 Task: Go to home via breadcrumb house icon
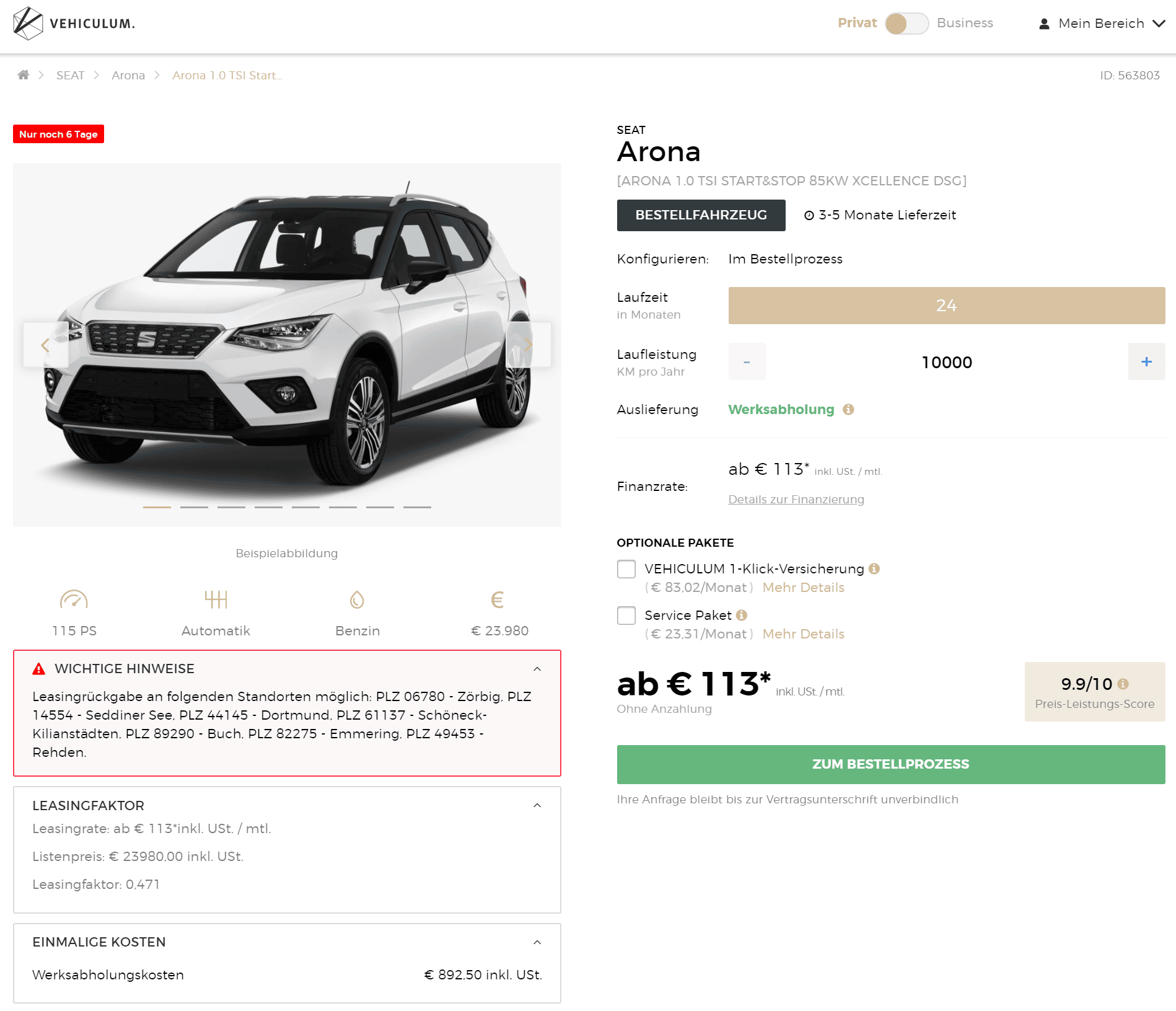[x=24, y=75]
